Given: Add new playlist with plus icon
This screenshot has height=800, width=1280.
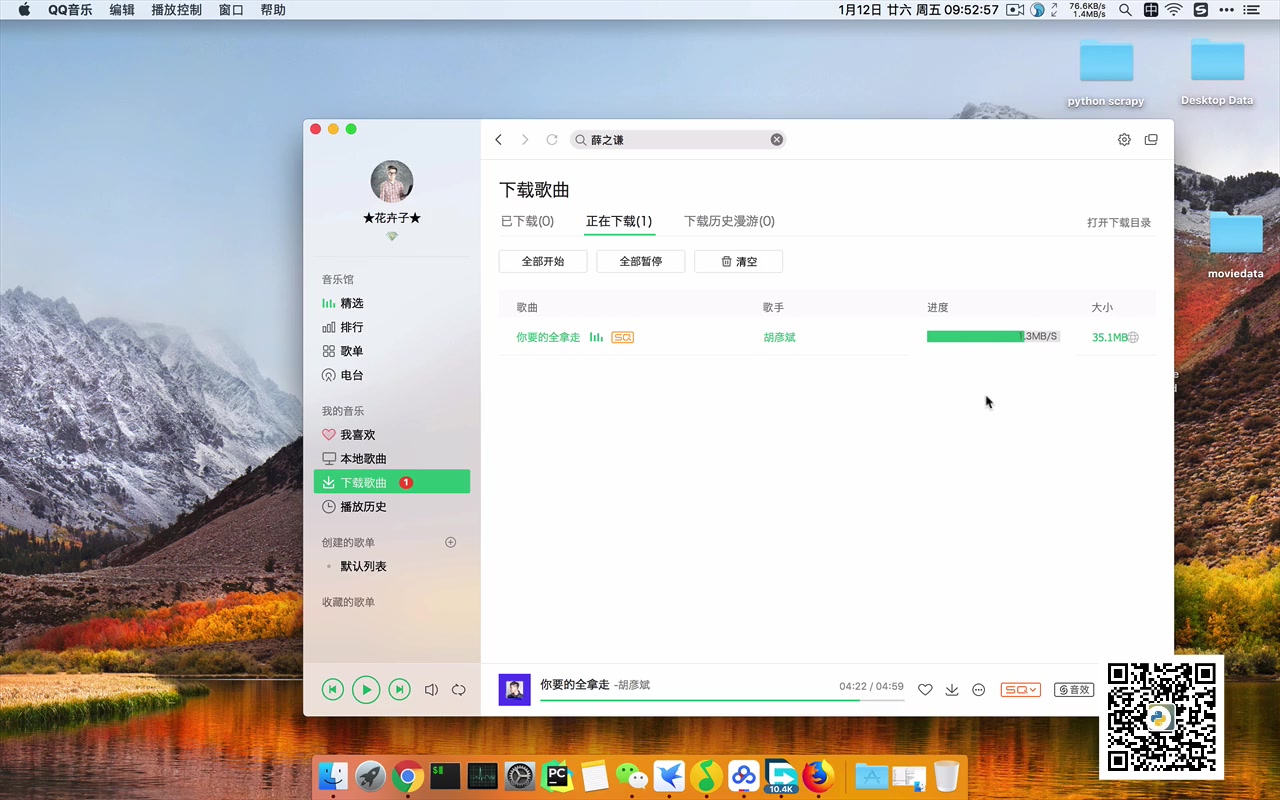Looking at the screenshot, I should [x=450, y=542].
